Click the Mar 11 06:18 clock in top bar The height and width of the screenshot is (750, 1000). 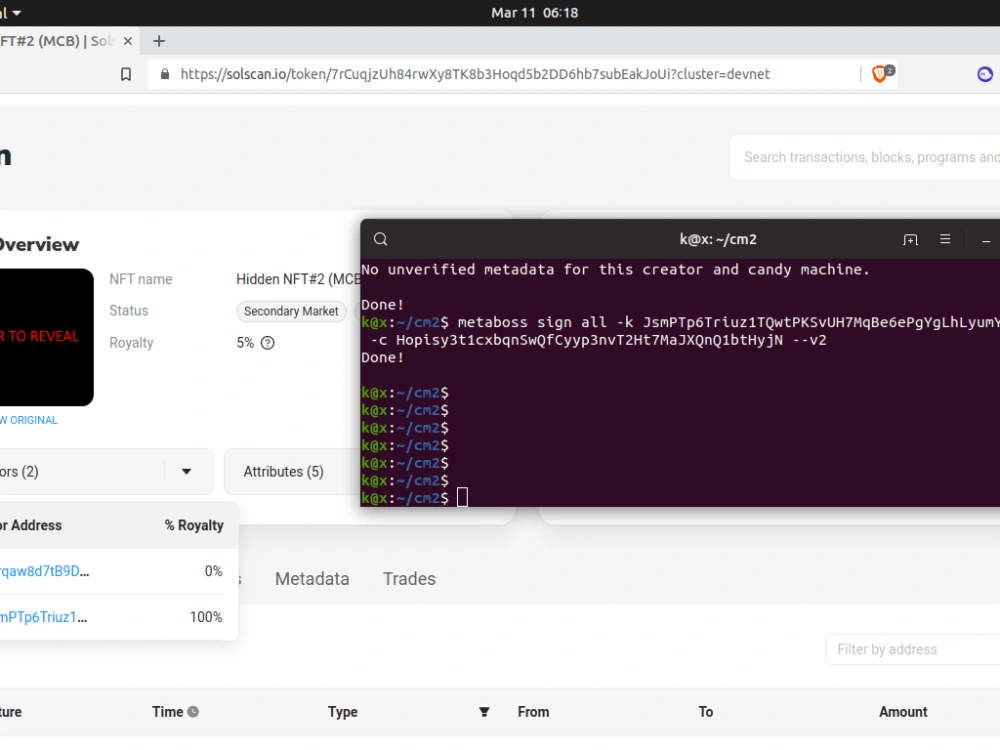point(534,13)
